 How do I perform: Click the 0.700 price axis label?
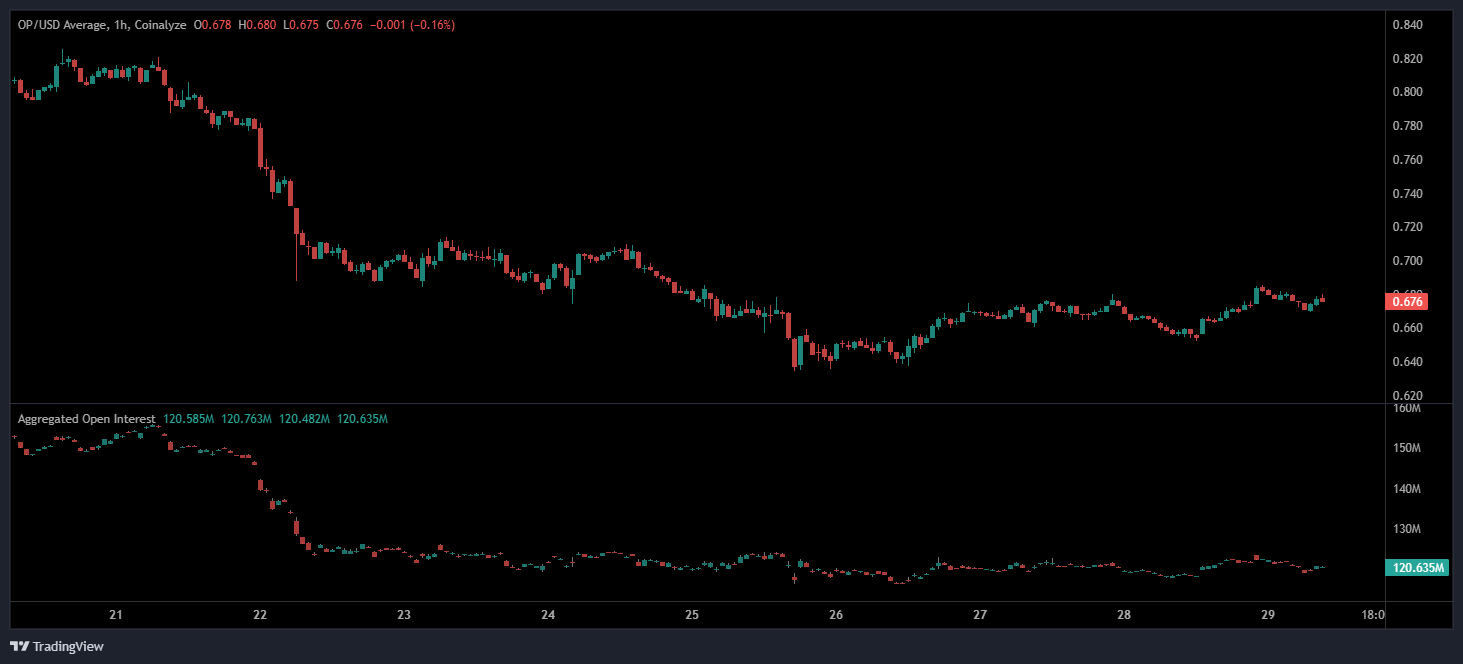(1407, 261)
